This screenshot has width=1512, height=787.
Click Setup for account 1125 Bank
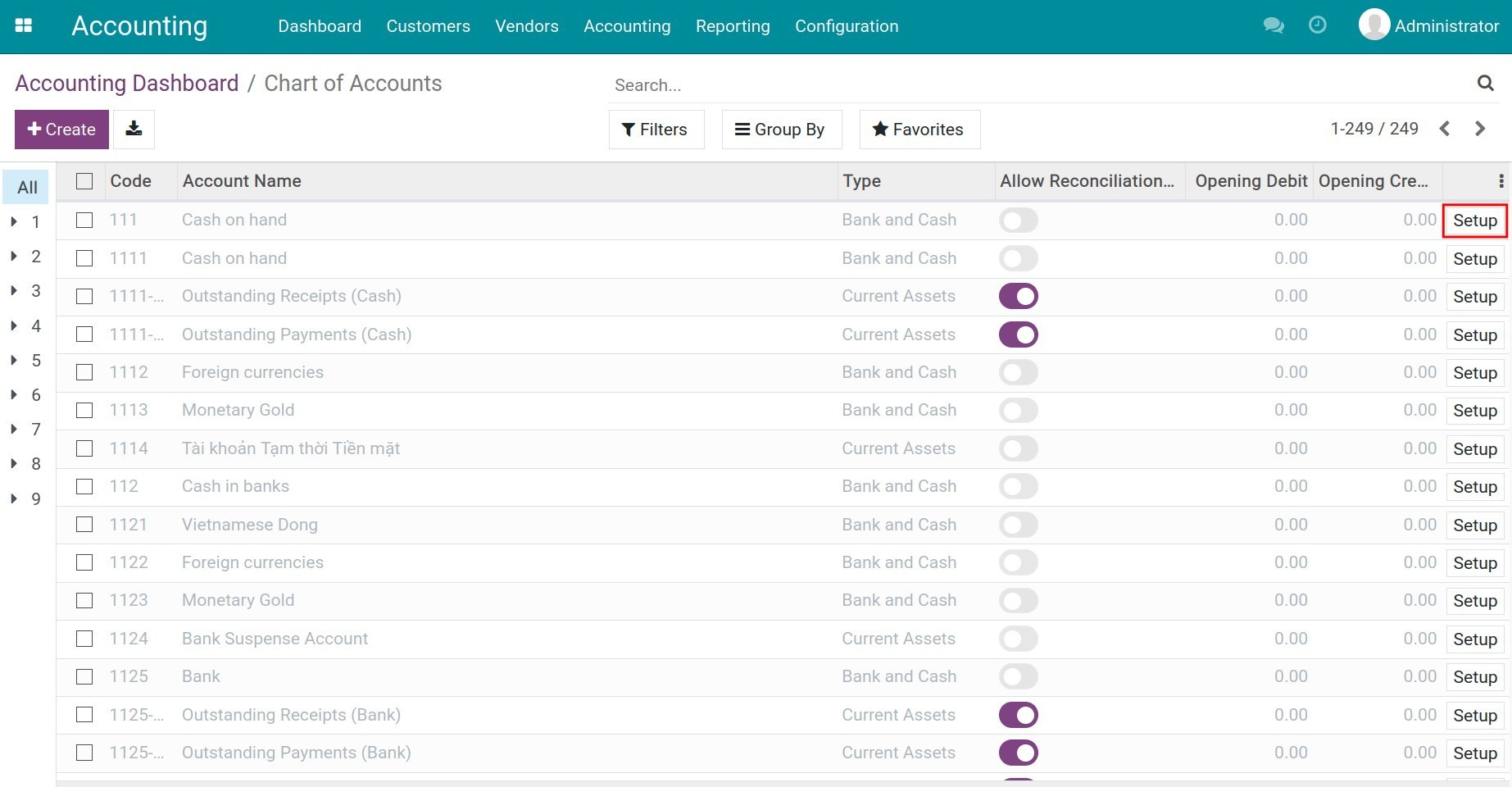click(1475, 677)
